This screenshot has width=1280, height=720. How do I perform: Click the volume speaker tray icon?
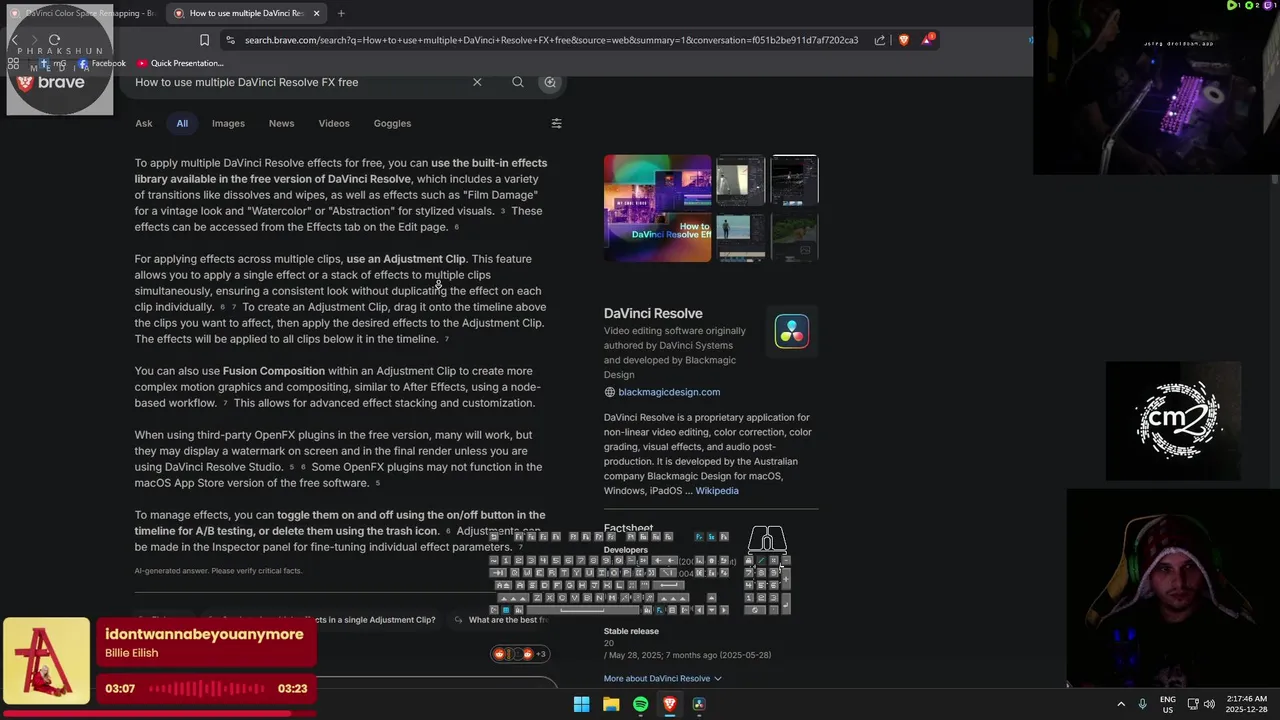pos(1209,704)
